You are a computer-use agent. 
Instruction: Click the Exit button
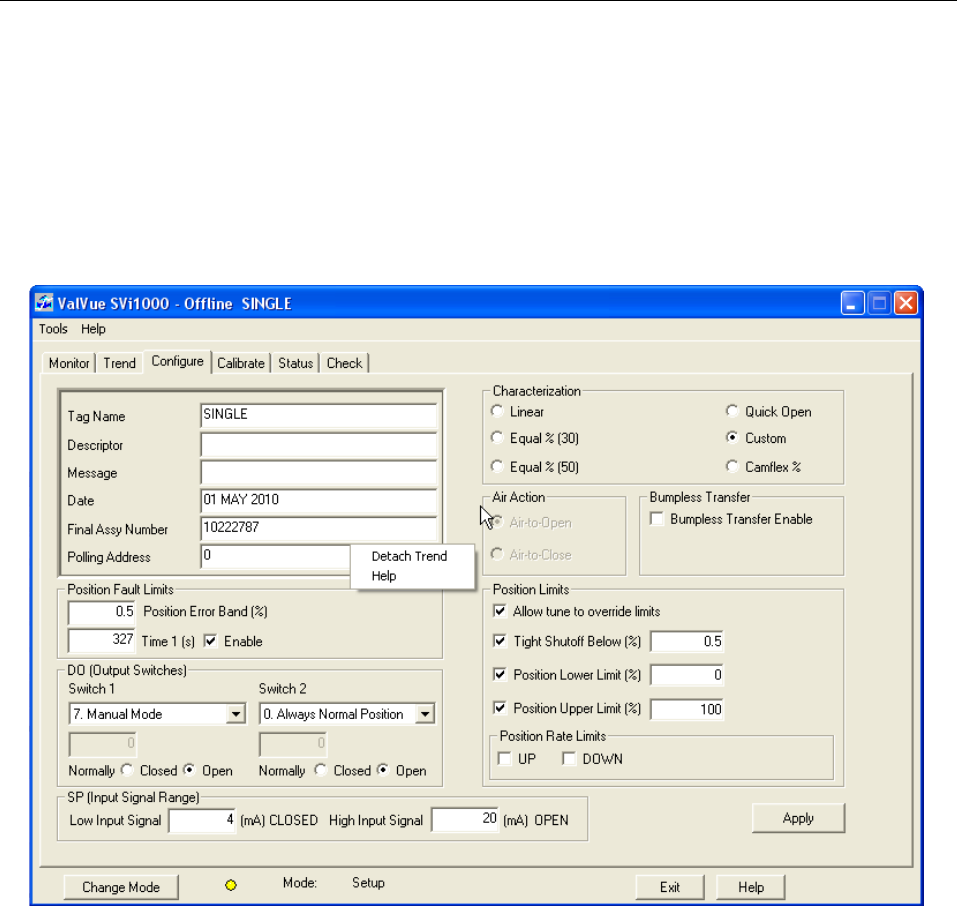(x=670, y=887)
